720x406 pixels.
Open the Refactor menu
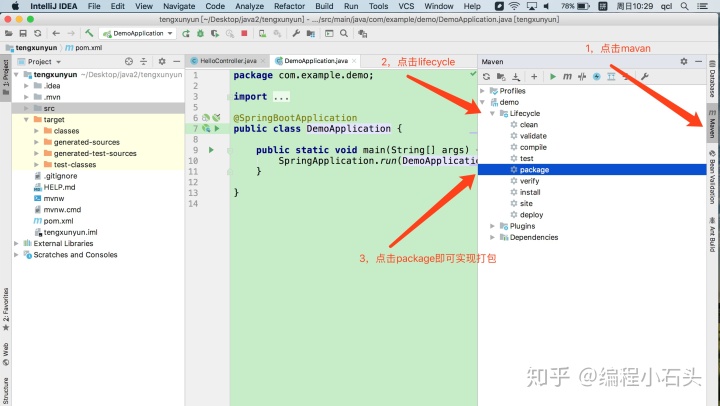pyautogui.click(x=289, y=6)
